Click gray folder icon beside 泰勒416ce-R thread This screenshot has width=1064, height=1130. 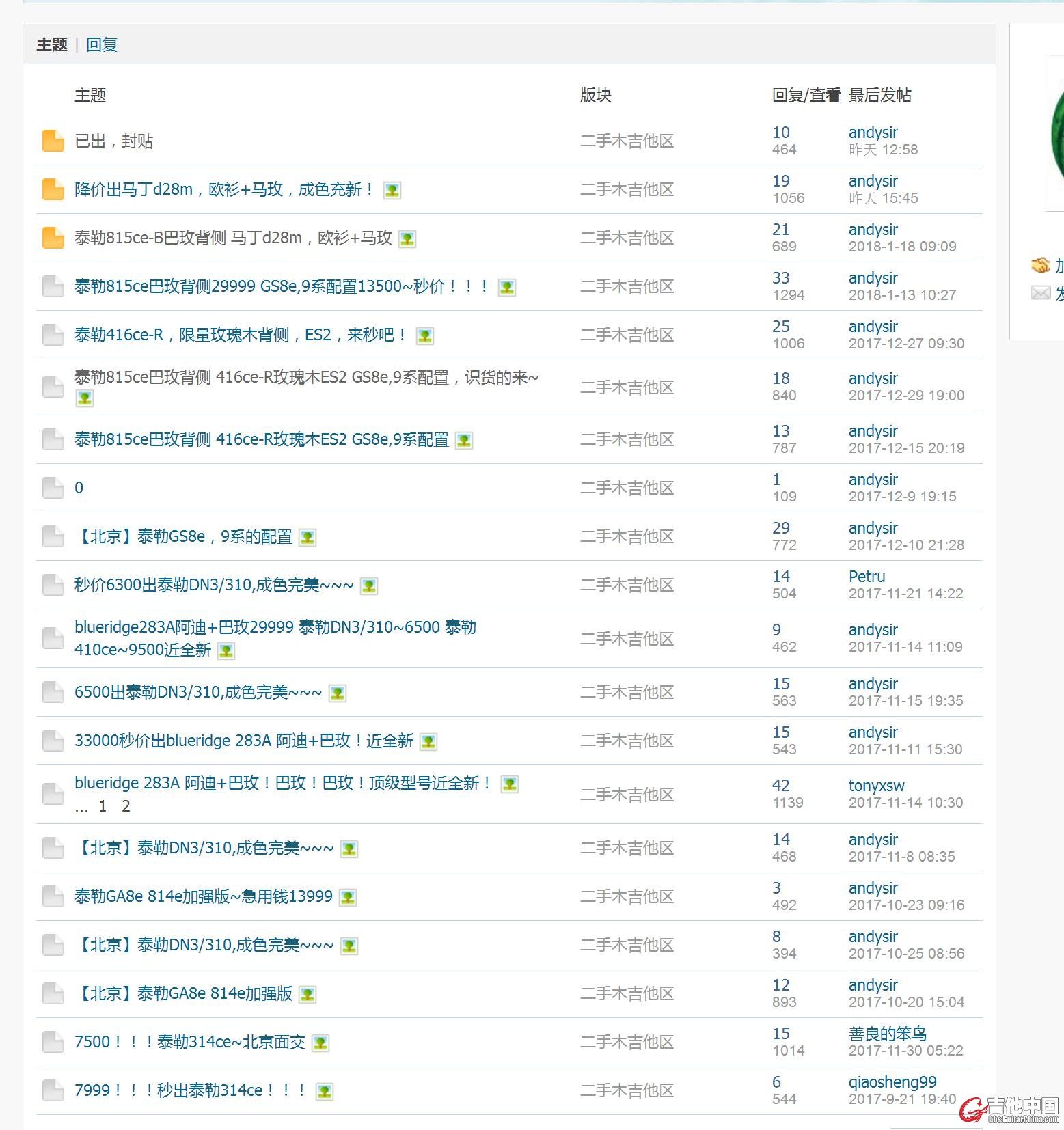click(53, 335)
